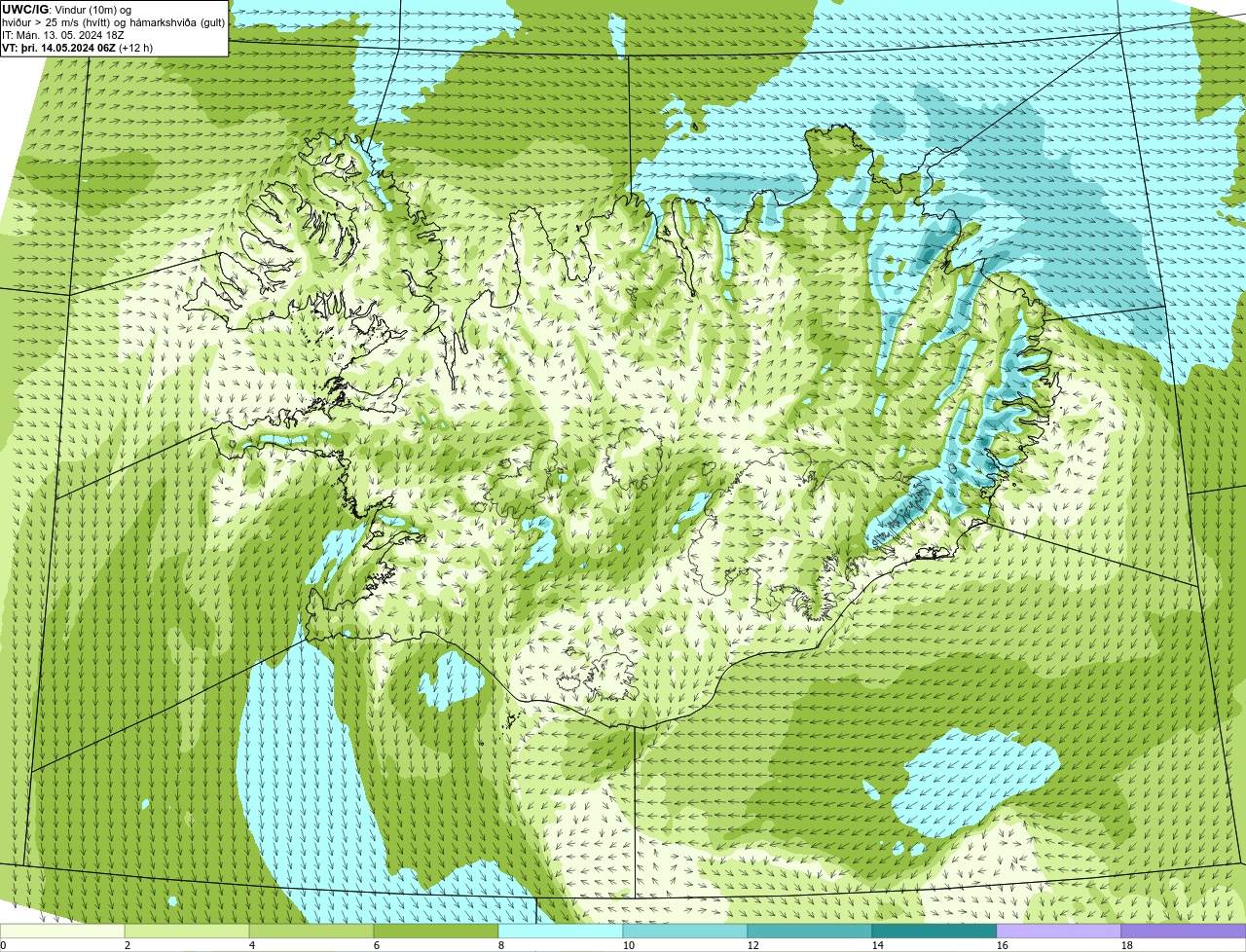
Task: Click the title line 'UWC/IG: Vindur (10m) og'
Action: [x=66, y=10]
